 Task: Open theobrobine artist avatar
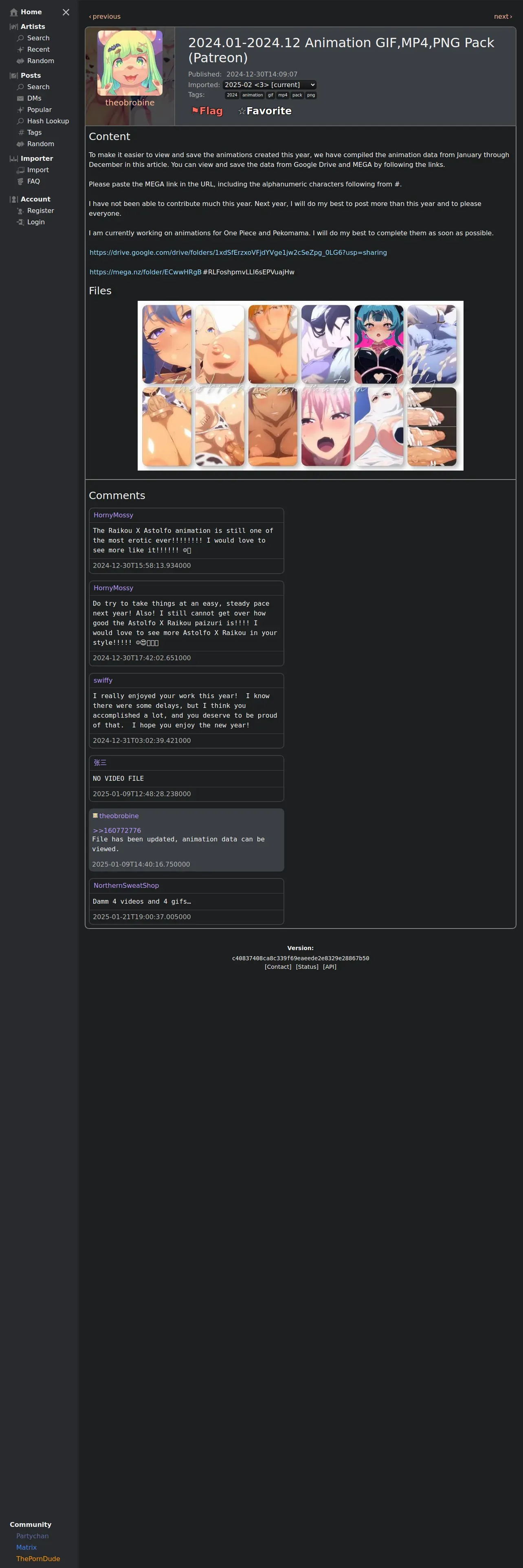tap(130, 63)
